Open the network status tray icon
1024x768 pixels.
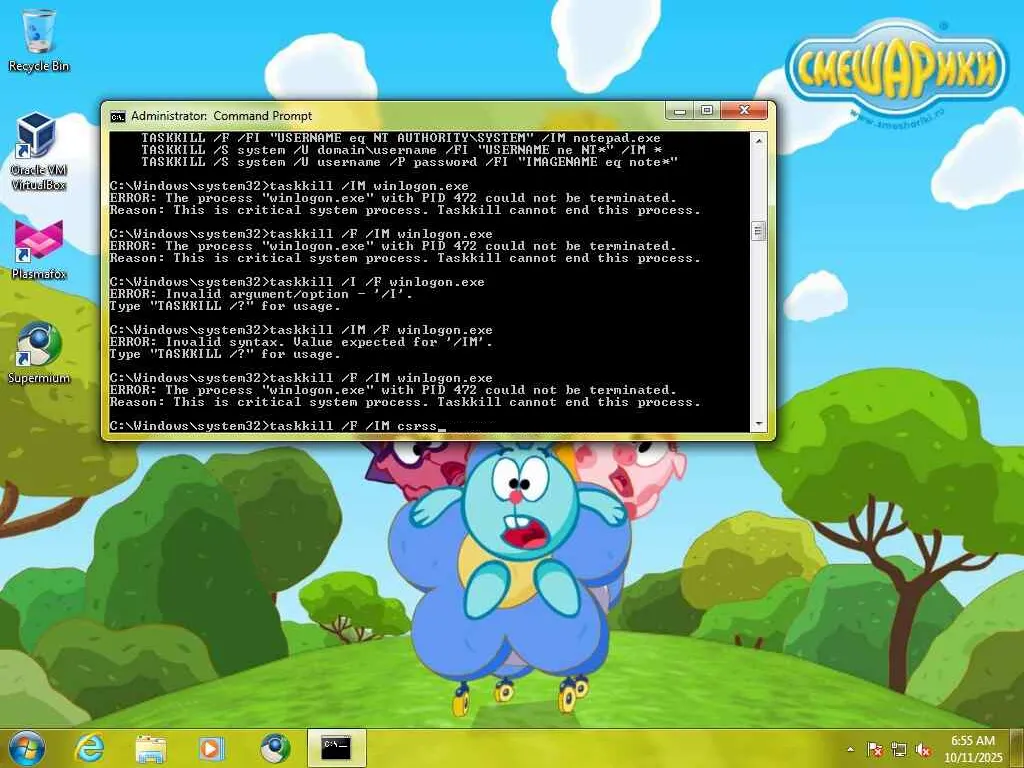(899, 750)
